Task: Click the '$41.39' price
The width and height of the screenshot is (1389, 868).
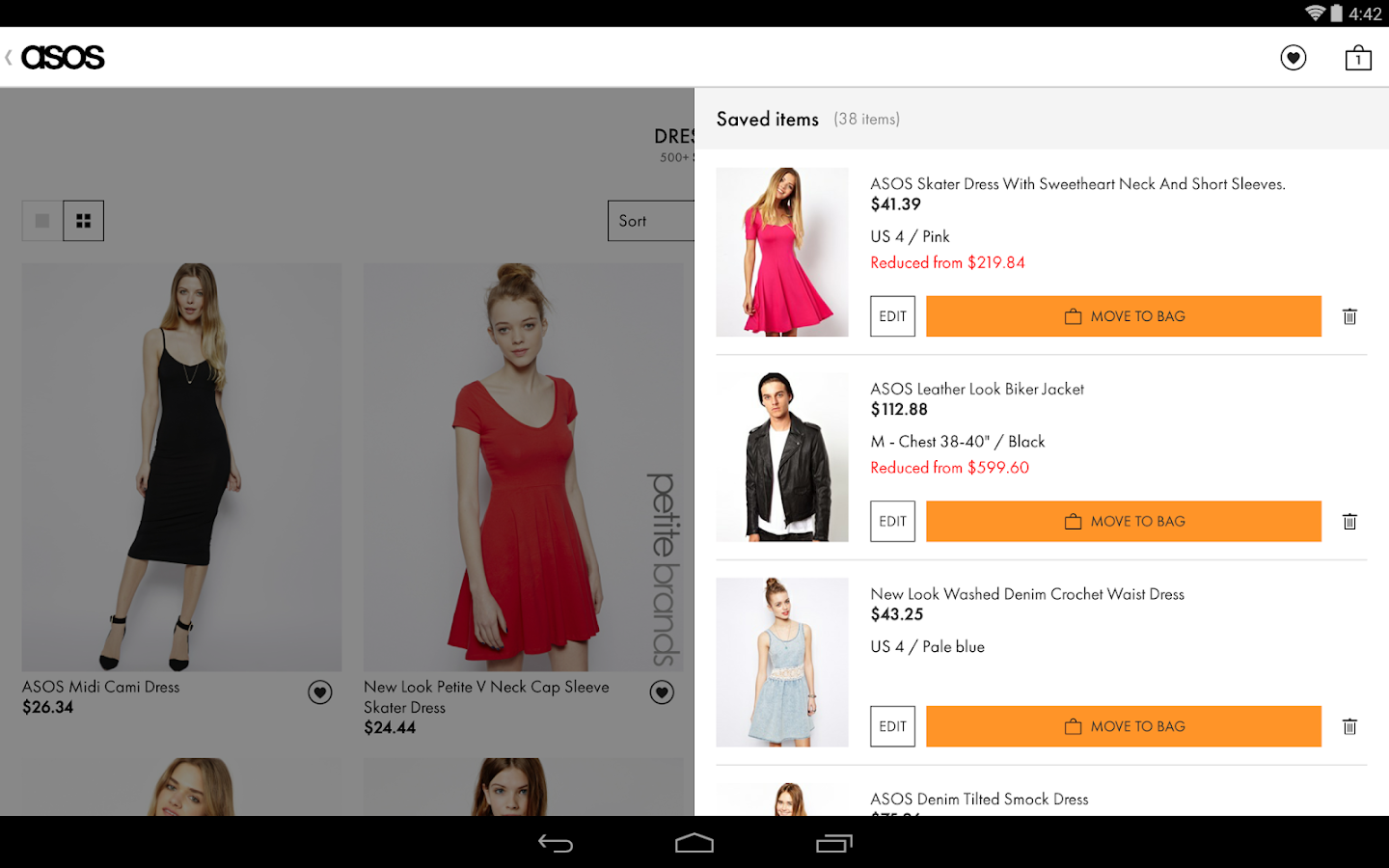Action: 896,204
